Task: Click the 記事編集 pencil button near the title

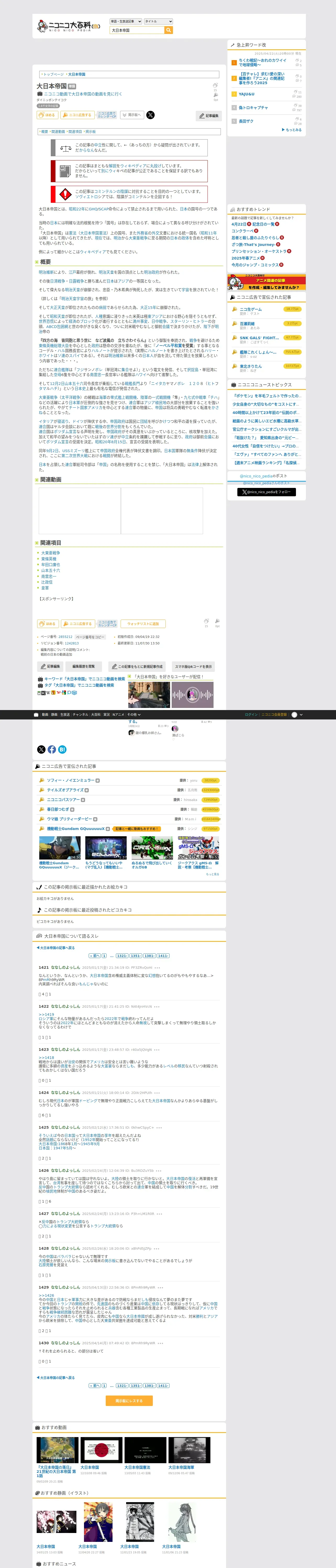Action: click(x=209, y=116)
